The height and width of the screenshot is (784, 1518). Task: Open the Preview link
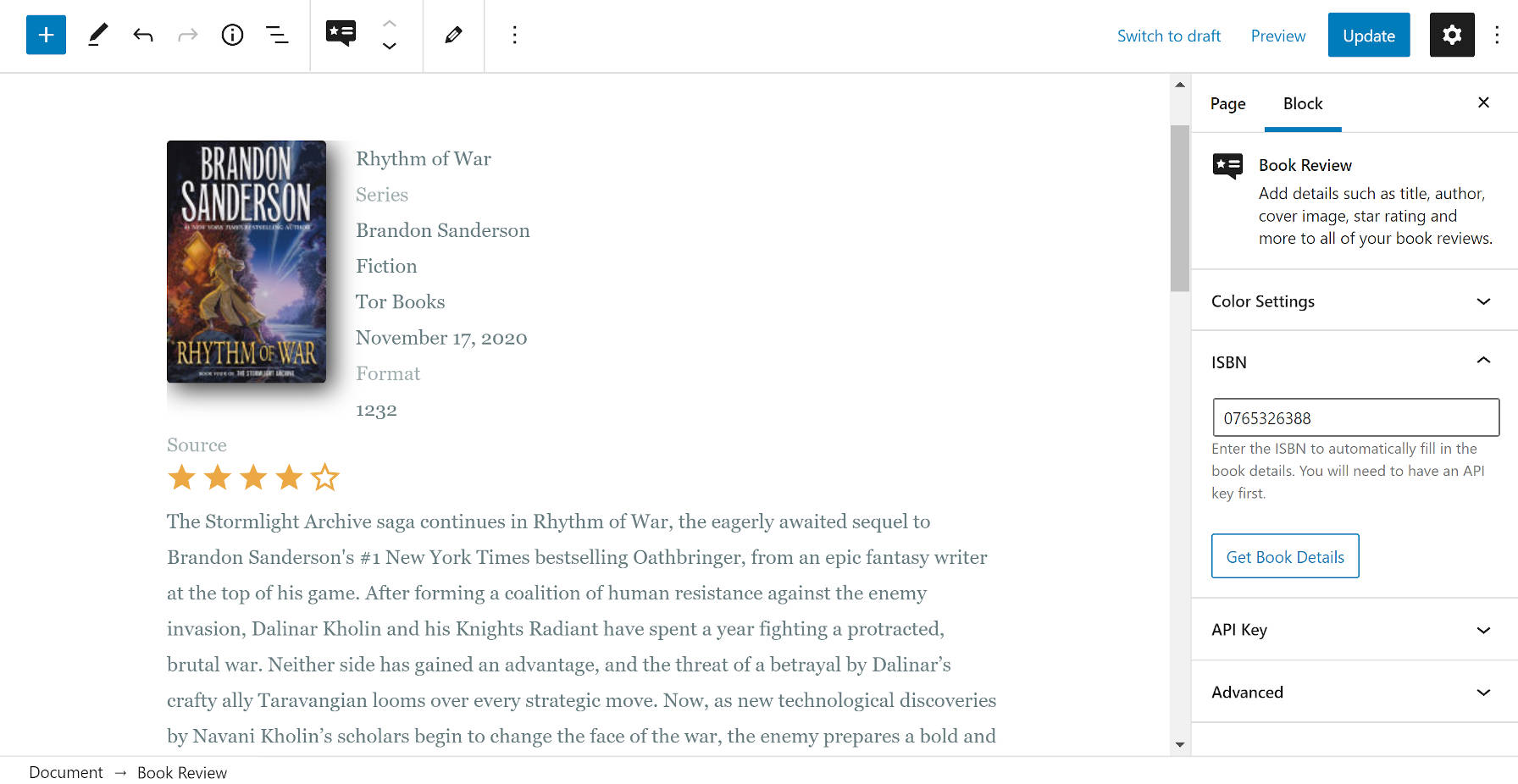click(x=1277, y=36)
